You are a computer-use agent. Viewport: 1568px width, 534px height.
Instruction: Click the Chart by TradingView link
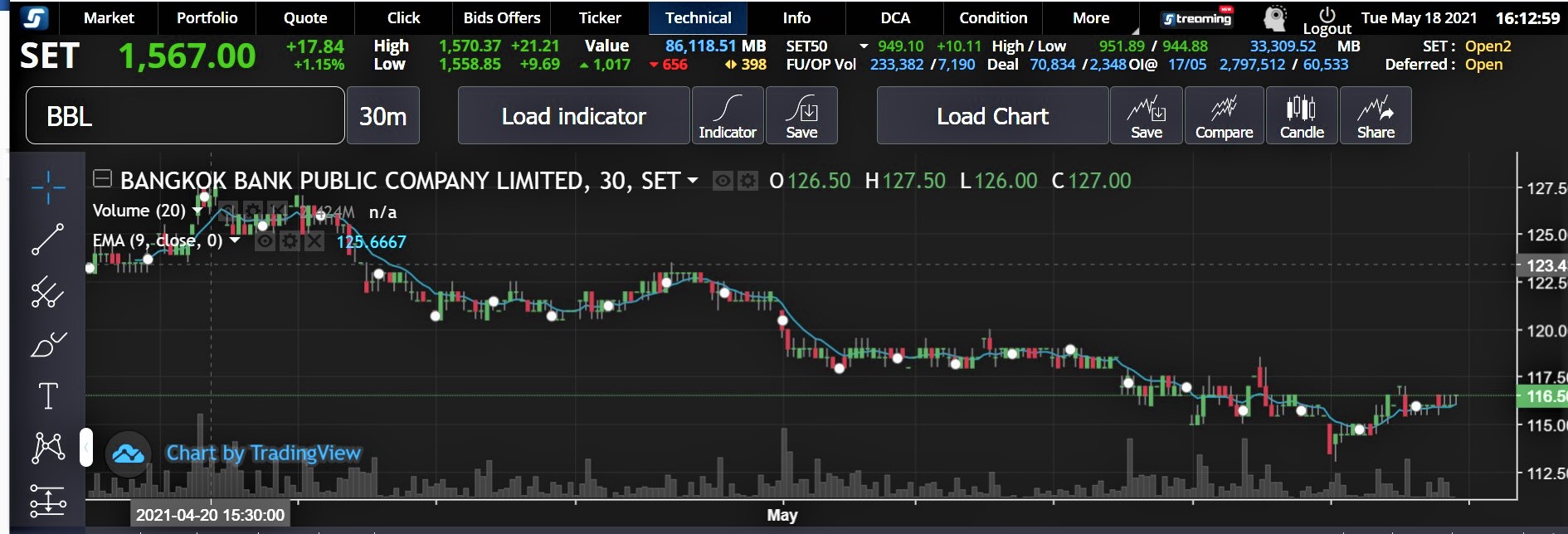[264, 453]
